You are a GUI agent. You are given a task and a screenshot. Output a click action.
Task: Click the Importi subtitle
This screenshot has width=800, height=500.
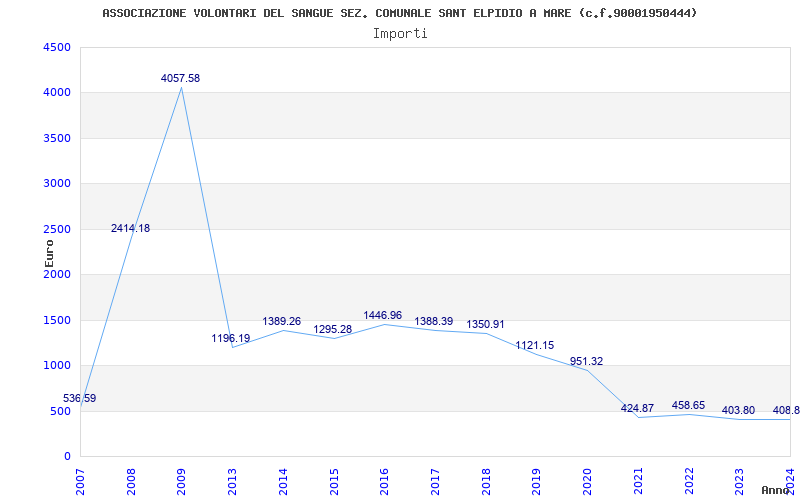coord(400,34)
